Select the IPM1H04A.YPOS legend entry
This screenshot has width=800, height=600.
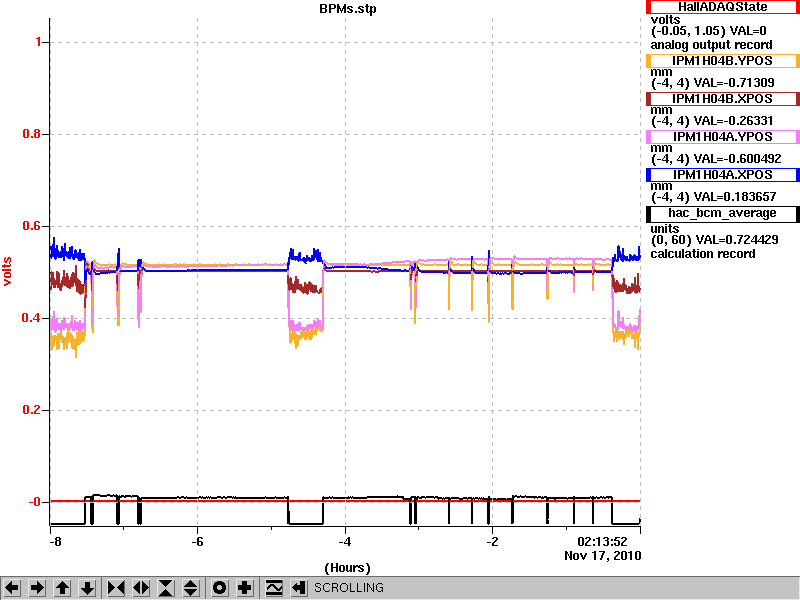coord(722,137)
